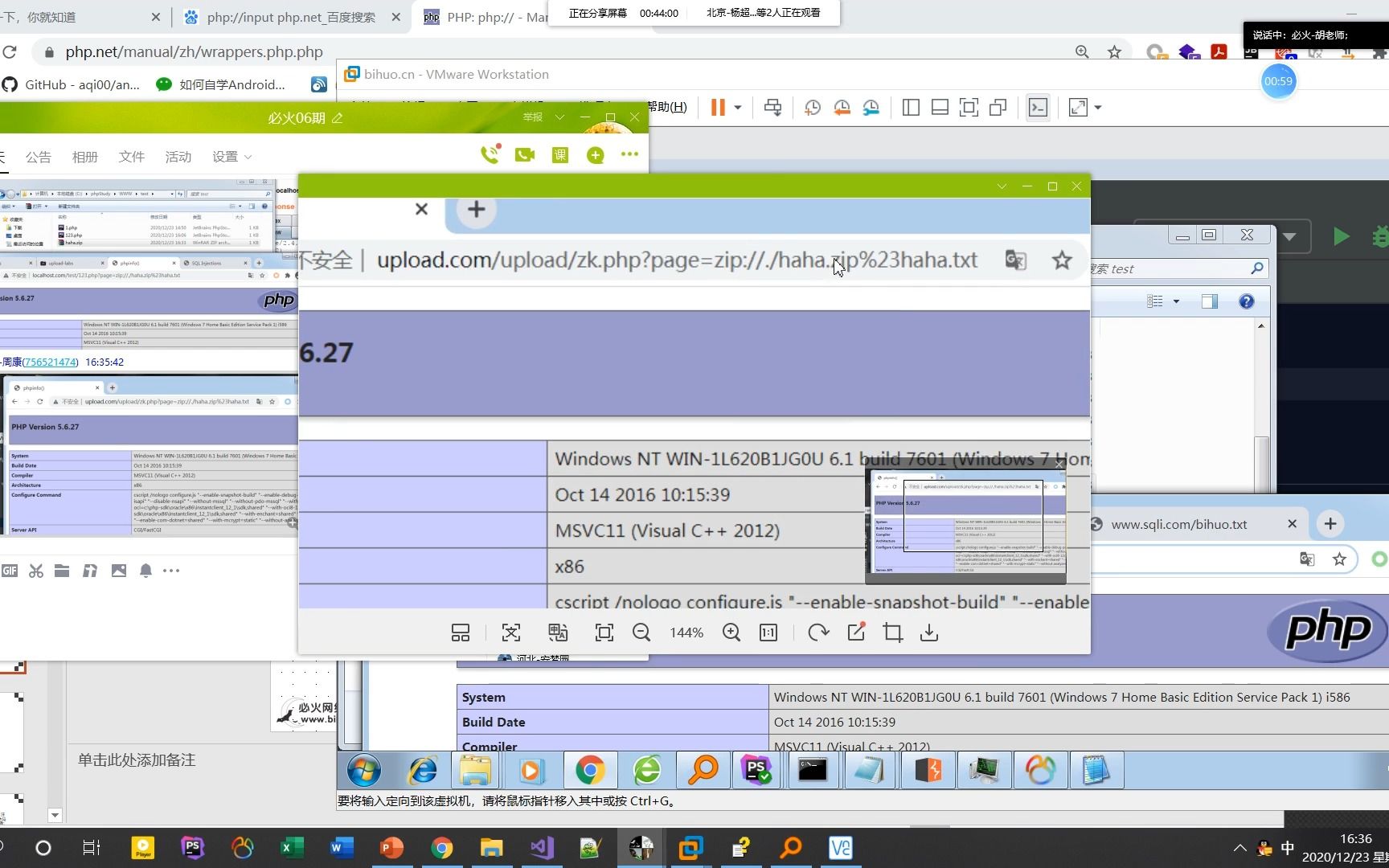Image resolution: width=1389 pixels, height=868 pixels.
Task: Open 如何自学Android bookmark
Action: [221, 84]
